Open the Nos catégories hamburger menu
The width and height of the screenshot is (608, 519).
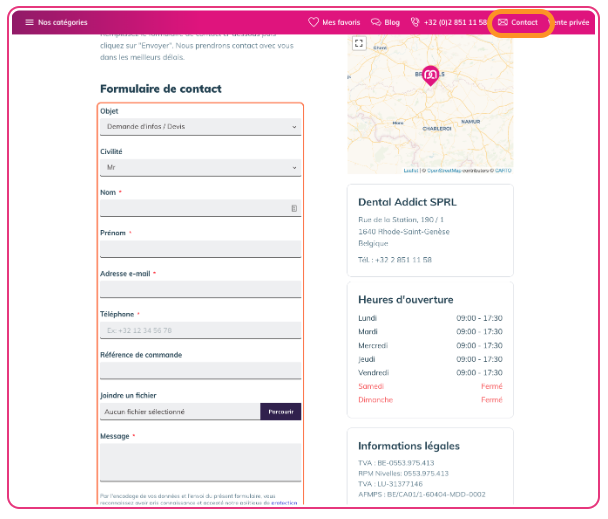29,22
